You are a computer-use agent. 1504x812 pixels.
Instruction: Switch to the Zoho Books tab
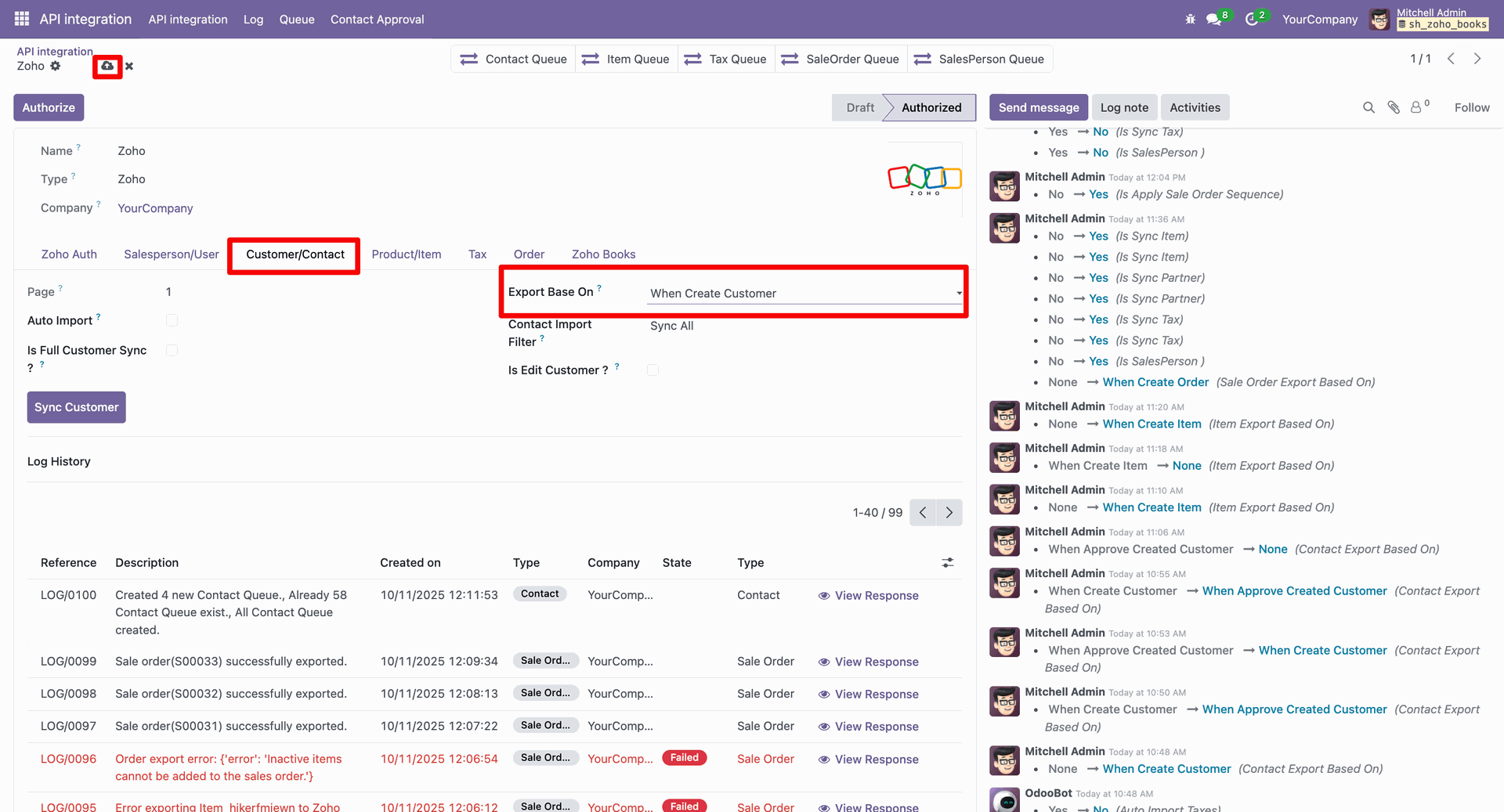pyautogui.click(x=604, y=254)
